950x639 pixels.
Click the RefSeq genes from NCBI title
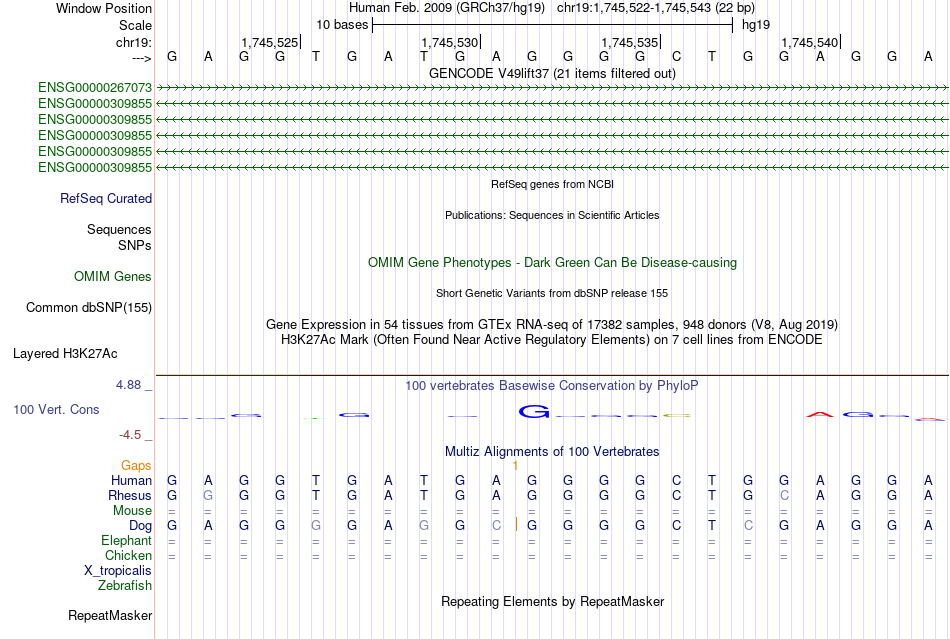[x=552, y=184]
